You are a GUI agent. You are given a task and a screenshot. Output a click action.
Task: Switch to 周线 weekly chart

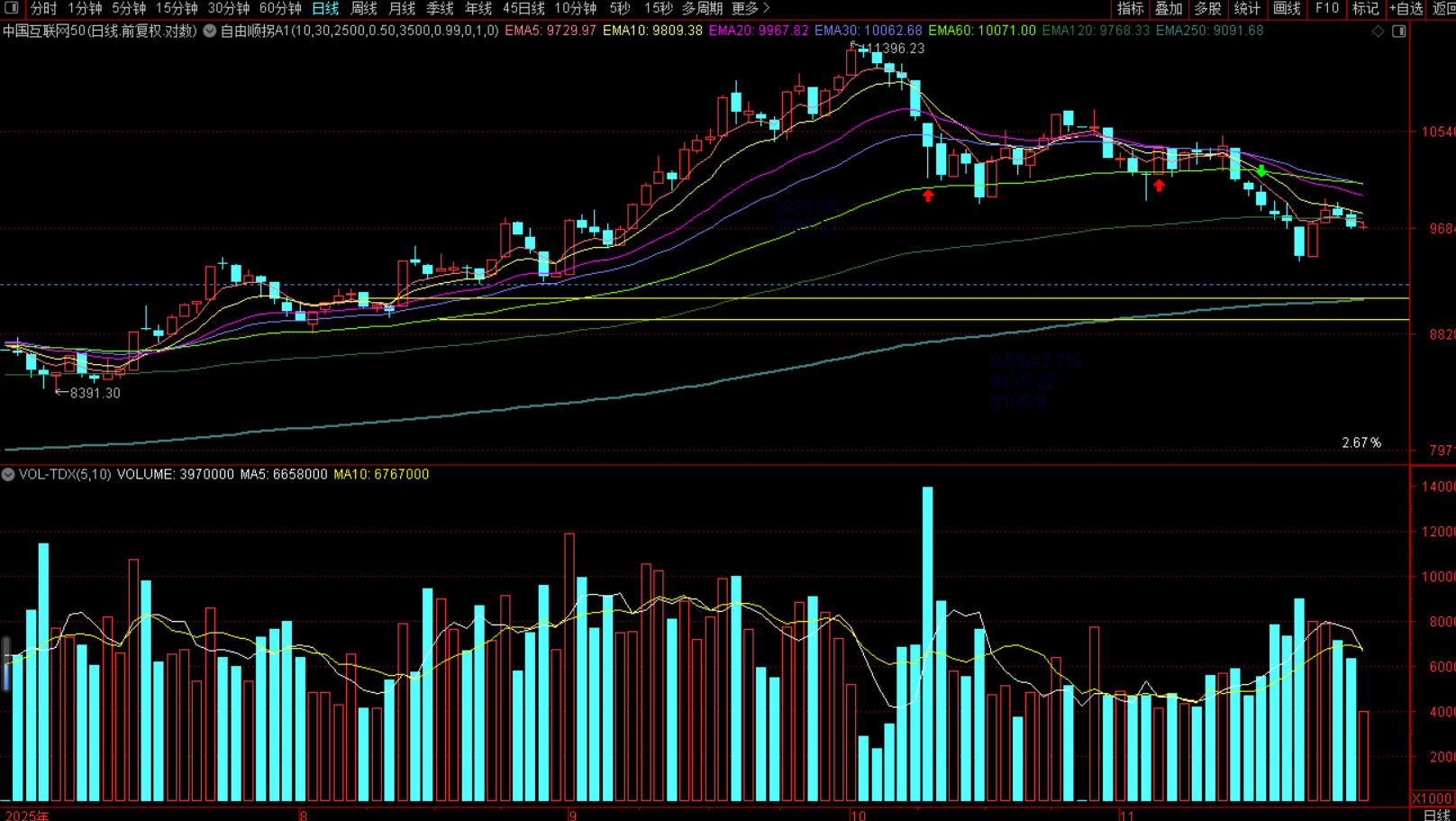coord(363,8)
